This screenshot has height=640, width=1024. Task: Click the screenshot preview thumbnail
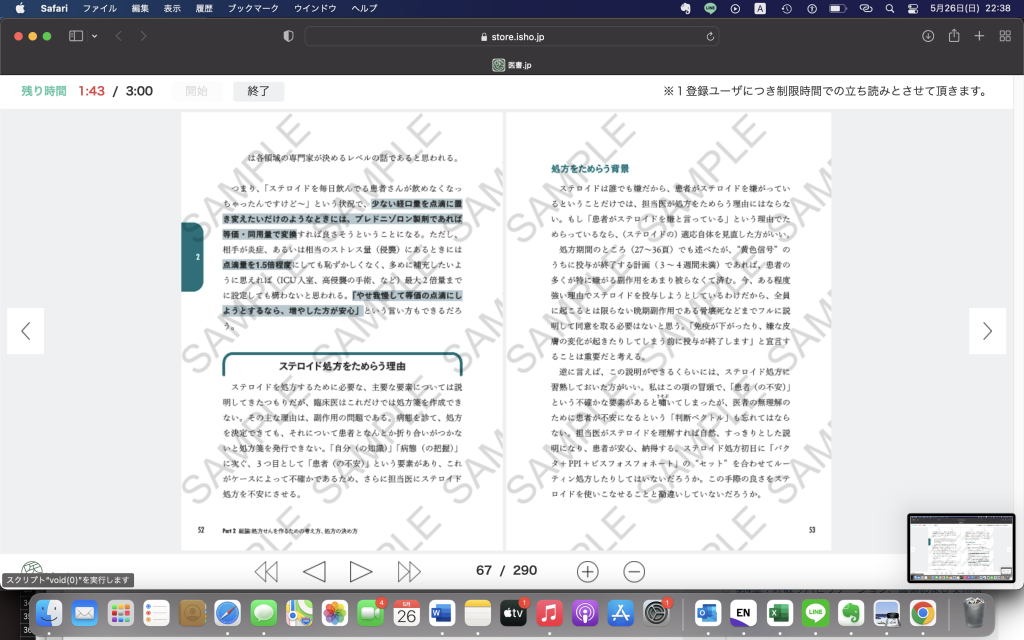click(960, 548)
